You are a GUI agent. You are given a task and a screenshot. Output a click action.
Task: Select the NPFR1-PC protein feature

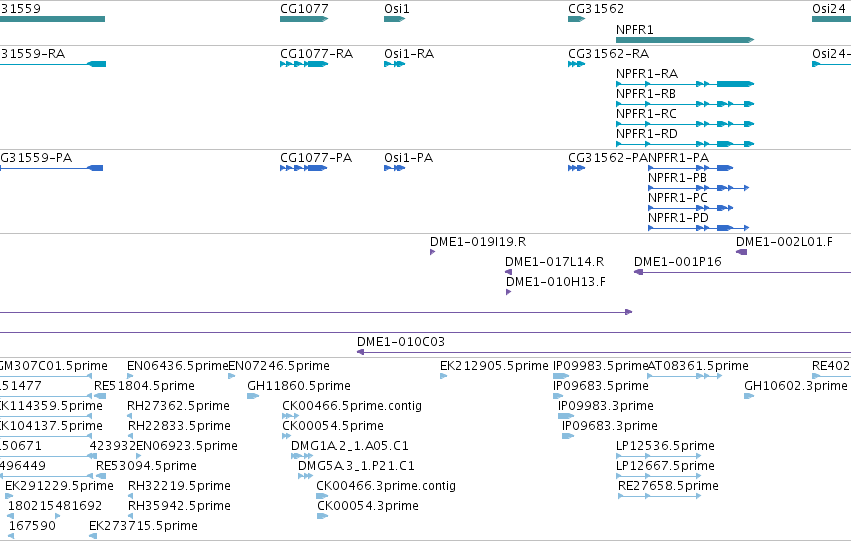(x=690, y=208)
